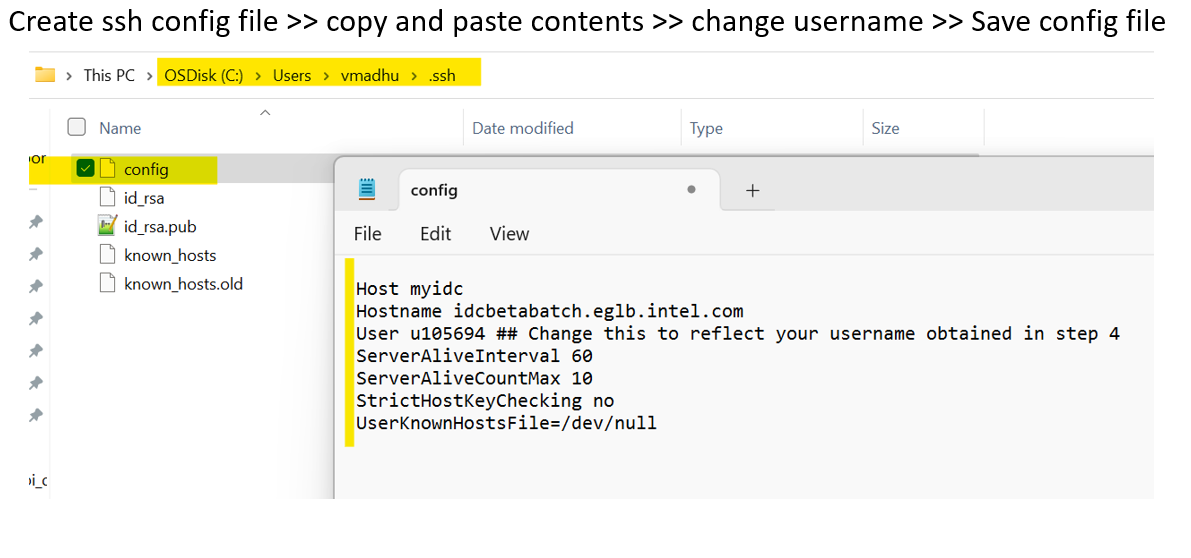The width and height of the screenshot is (1191, 558).
Task: Sort by Size column header
Action: (x=886, y=128)
